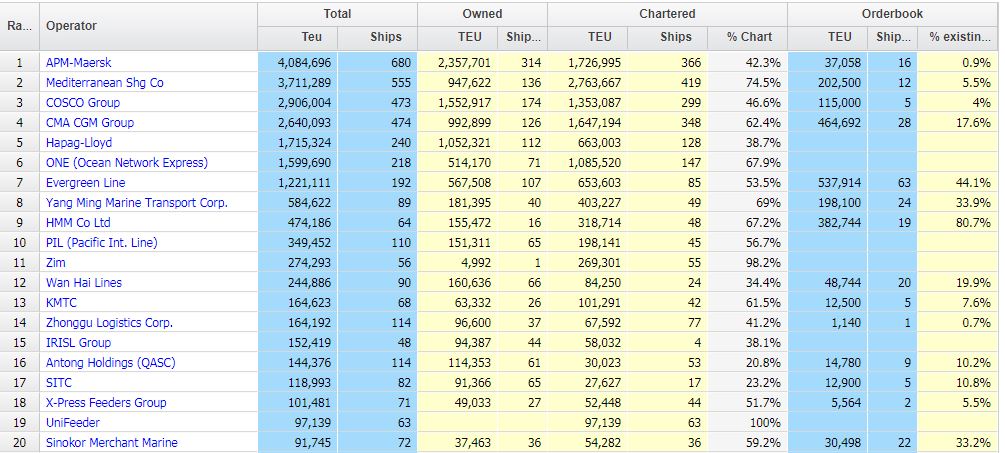
Task: Open the CMA CGM Group link
Action: coord(90,122)
